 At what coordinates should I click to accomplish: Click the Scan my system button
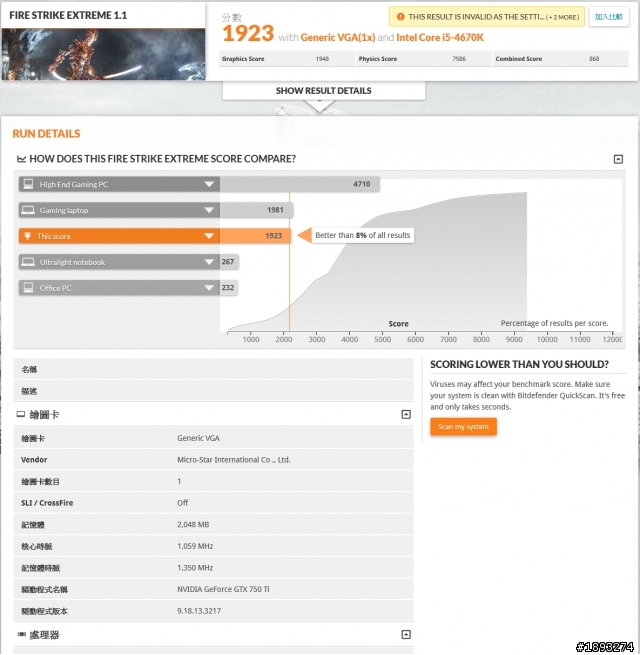(463, 427)
